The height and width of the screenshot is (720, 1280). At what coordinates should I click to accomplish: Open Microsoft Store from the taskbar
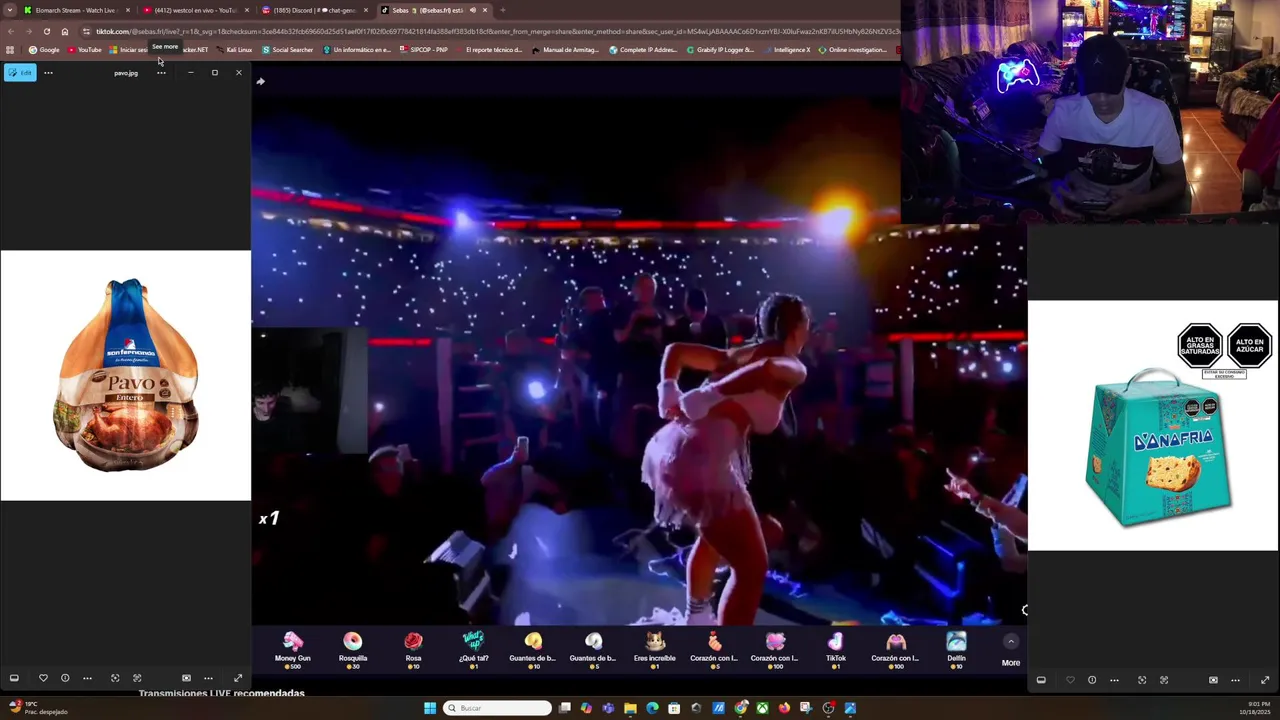(x=674, y=708)
